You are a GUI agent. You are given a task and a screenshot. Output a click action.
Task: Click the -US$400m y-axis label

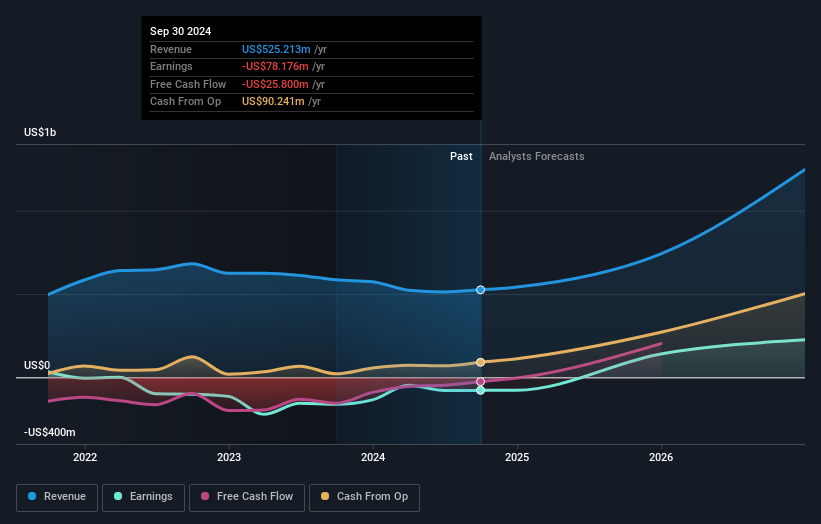49,432
